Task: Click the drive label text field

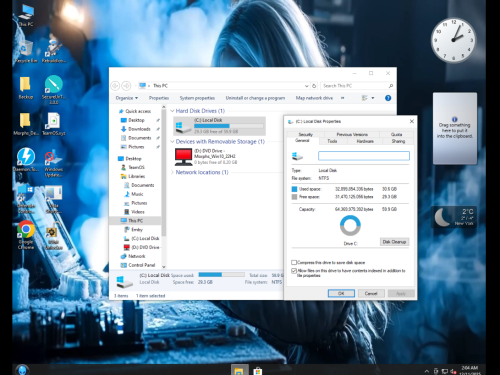Action: point(364,156)
